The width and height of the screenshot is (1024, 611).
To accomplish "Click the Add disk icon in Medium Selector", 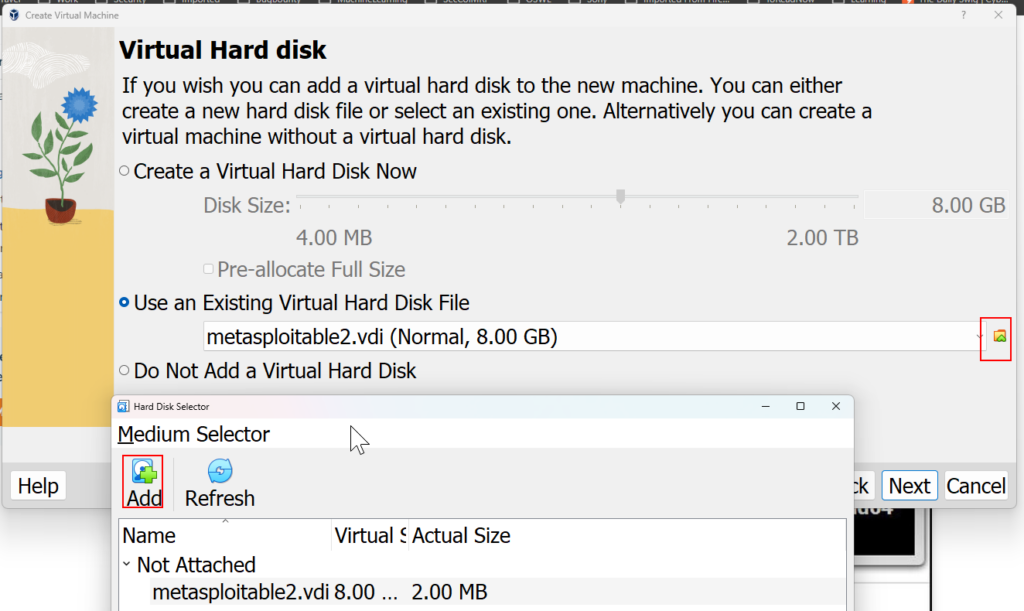I will pyautogui.click(x=144, y=471).
